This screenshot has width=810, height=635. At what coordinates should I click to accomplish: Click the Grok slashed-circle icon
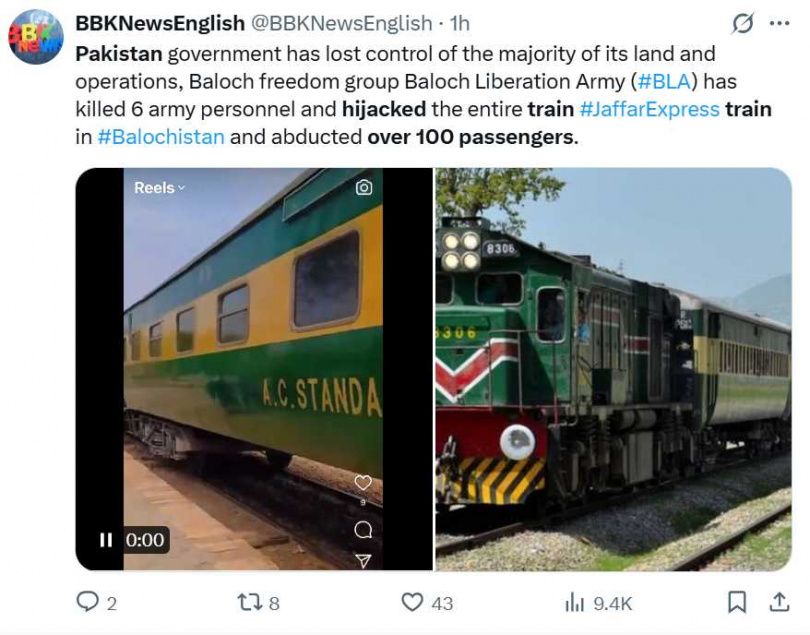click(743, 23)
